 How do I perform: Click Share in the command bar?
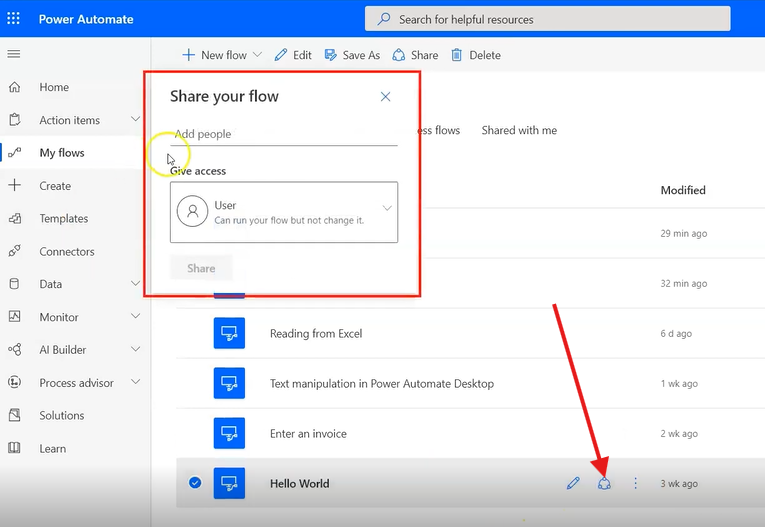[415, 55]
